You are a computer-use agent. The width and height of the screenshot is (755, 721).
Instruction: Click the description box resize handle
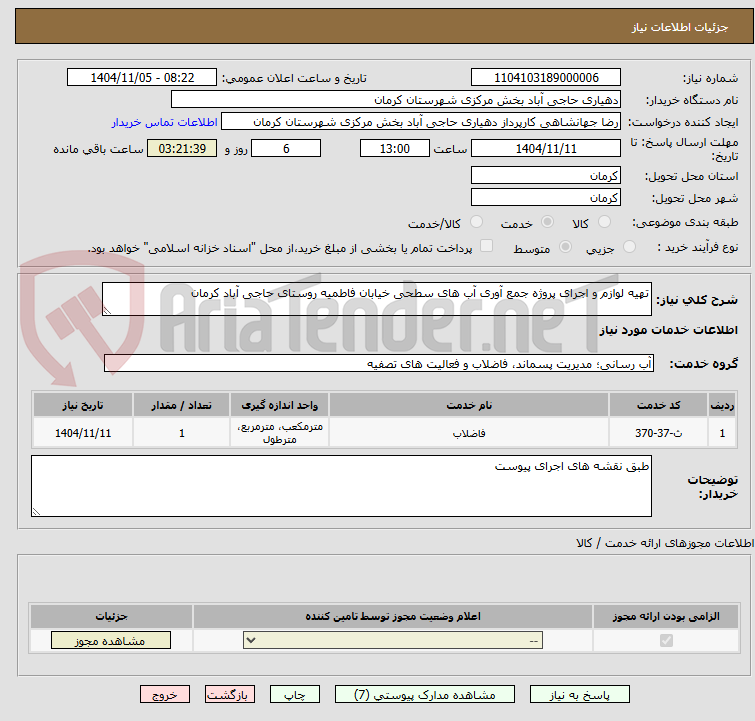pyautogui.click(x=107, y=311)
